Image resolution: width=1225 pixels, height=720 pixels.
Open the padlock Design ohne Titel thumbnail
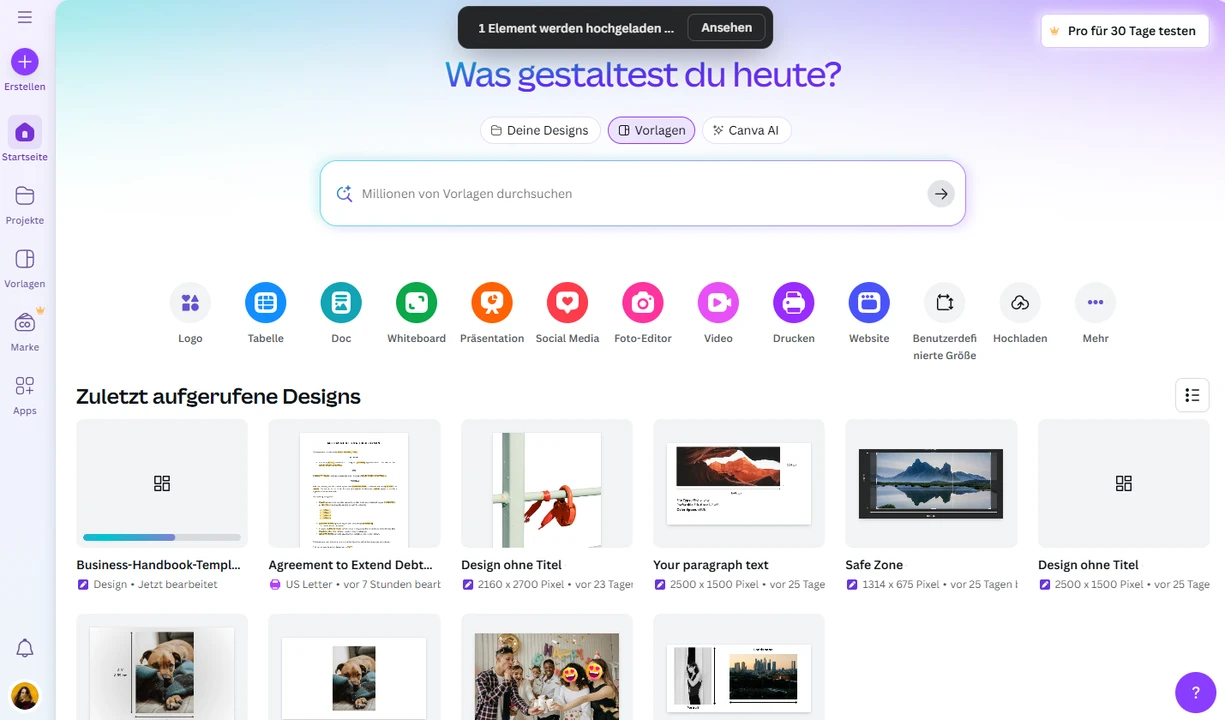pyautogui.click(x=547, y=483)
